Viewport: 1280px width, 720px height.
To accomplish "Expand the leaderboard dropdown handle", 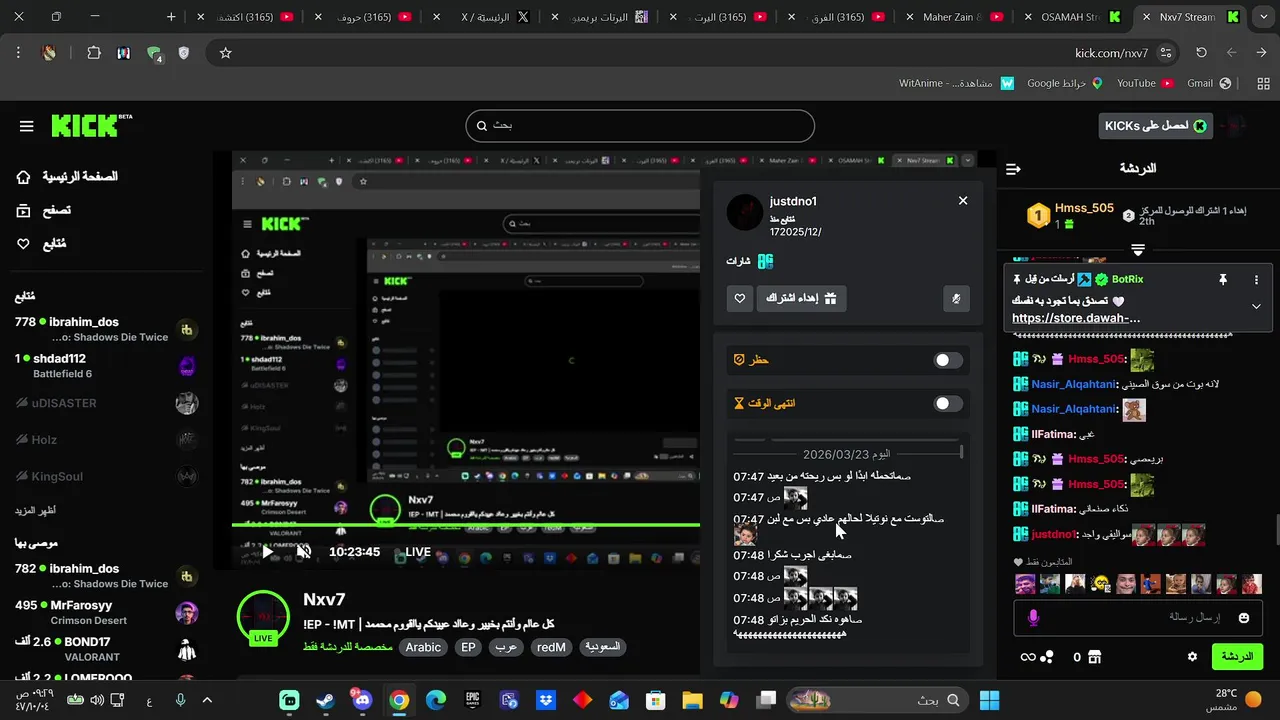I will (1138, 250).
